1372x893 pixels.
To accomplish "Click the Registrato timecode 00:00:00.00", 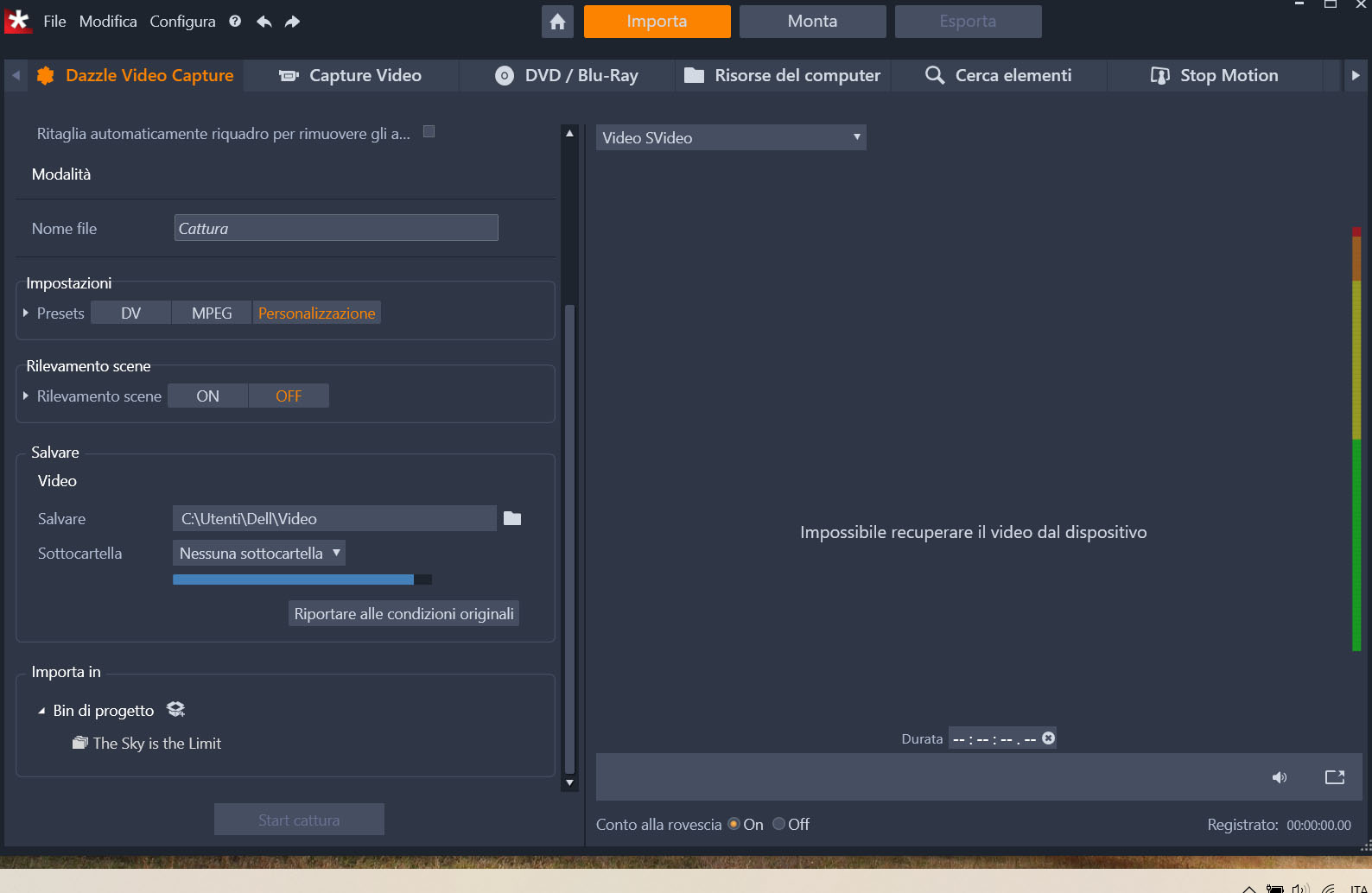I will [x=1318, y=825].
